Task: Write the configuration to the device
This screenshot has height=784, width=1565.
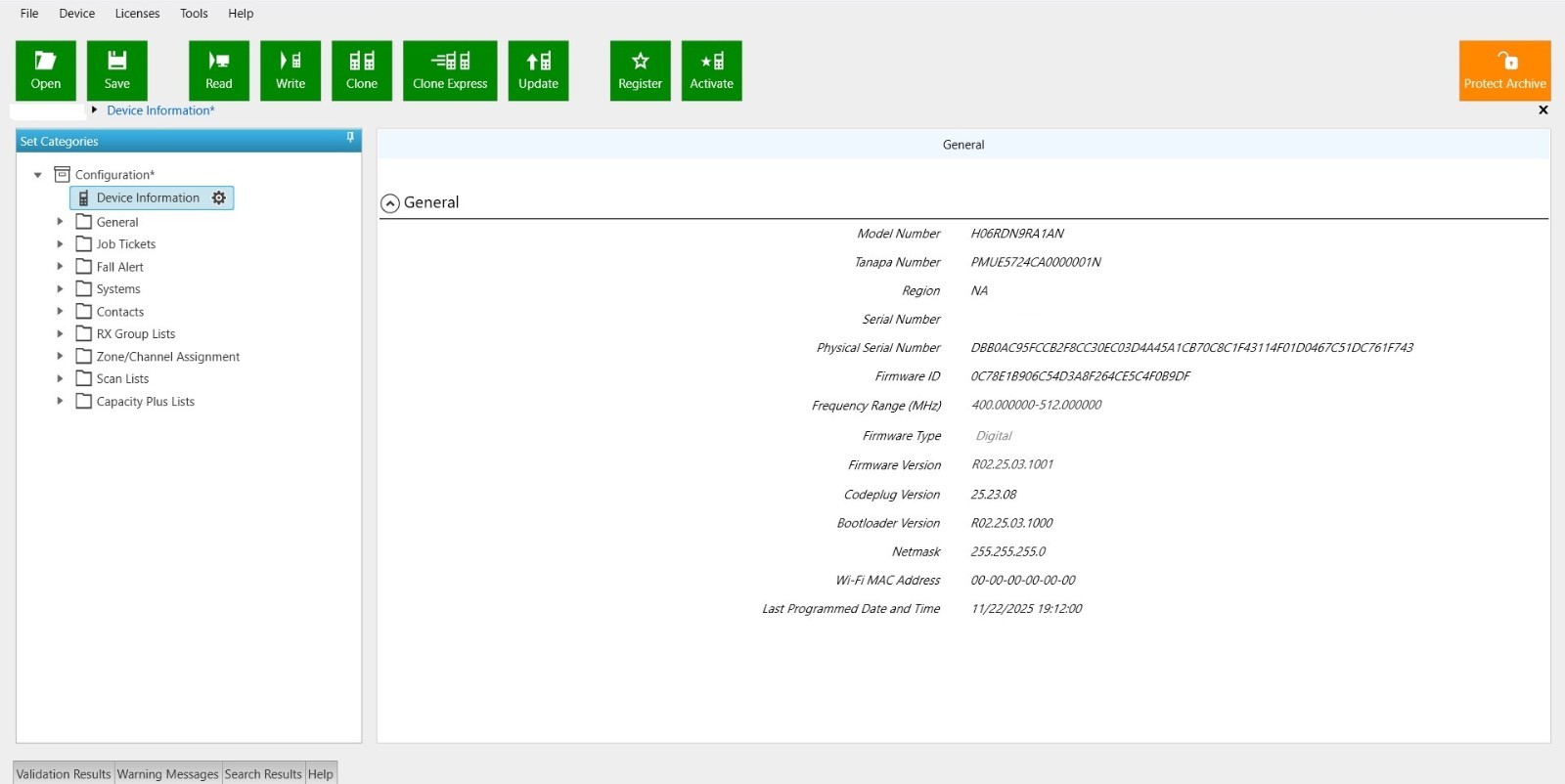Action: [x=290, y=70]
